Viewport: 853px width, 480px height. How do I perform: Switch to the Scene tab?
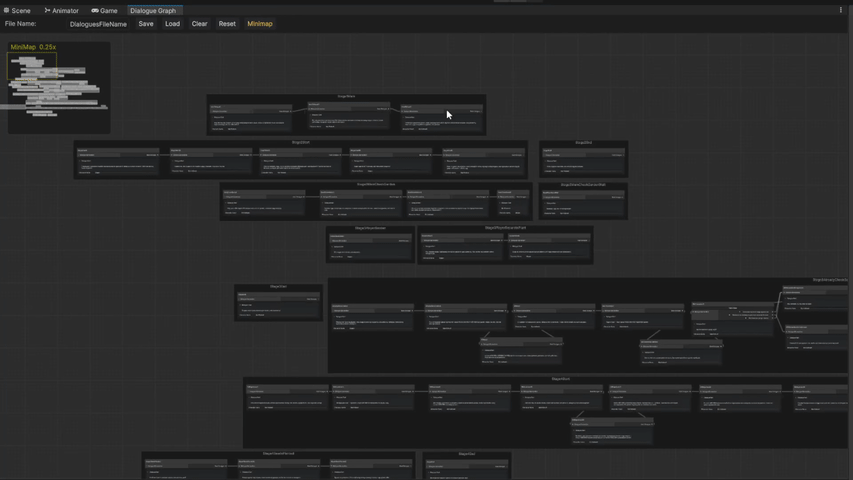(x=17, y=10)
